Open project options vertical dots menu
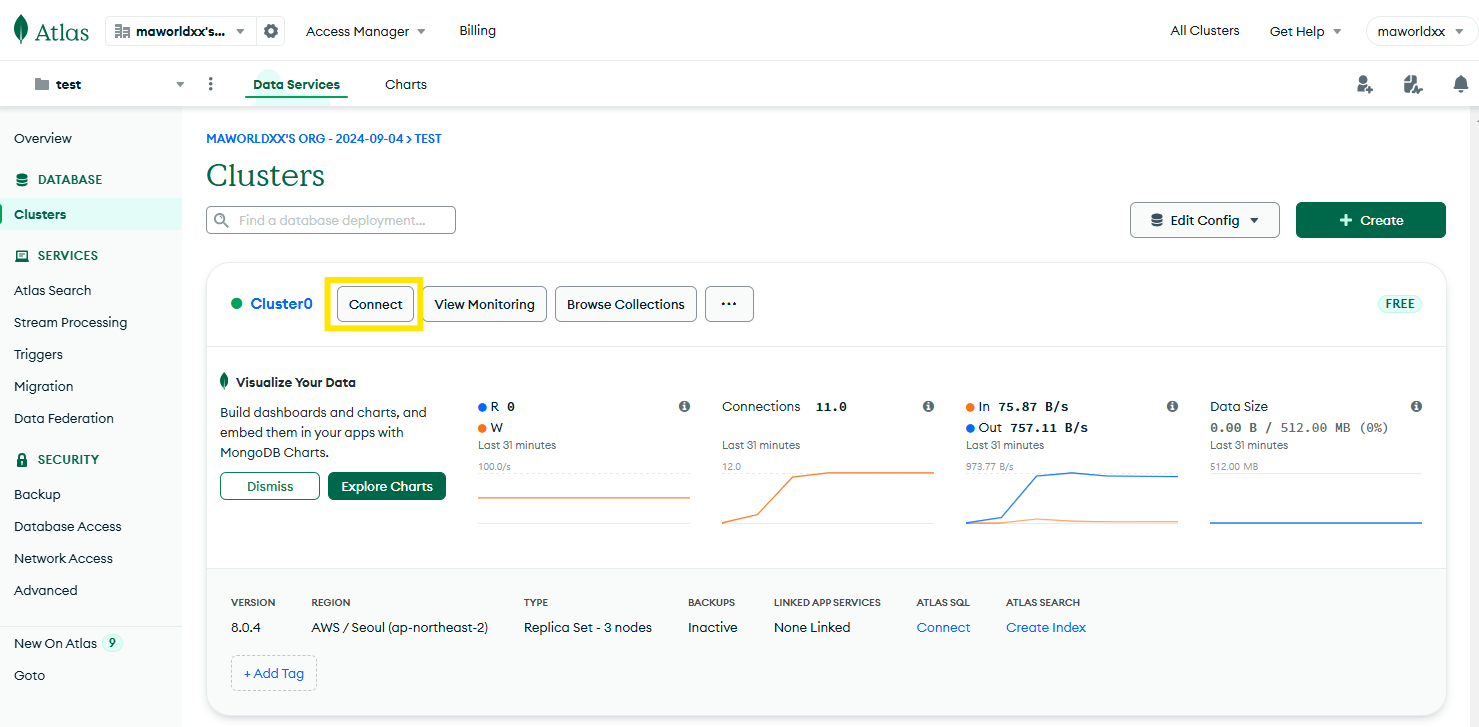Screen dimensions: 1479x727 pyautogui.click(x=210, y=84)
